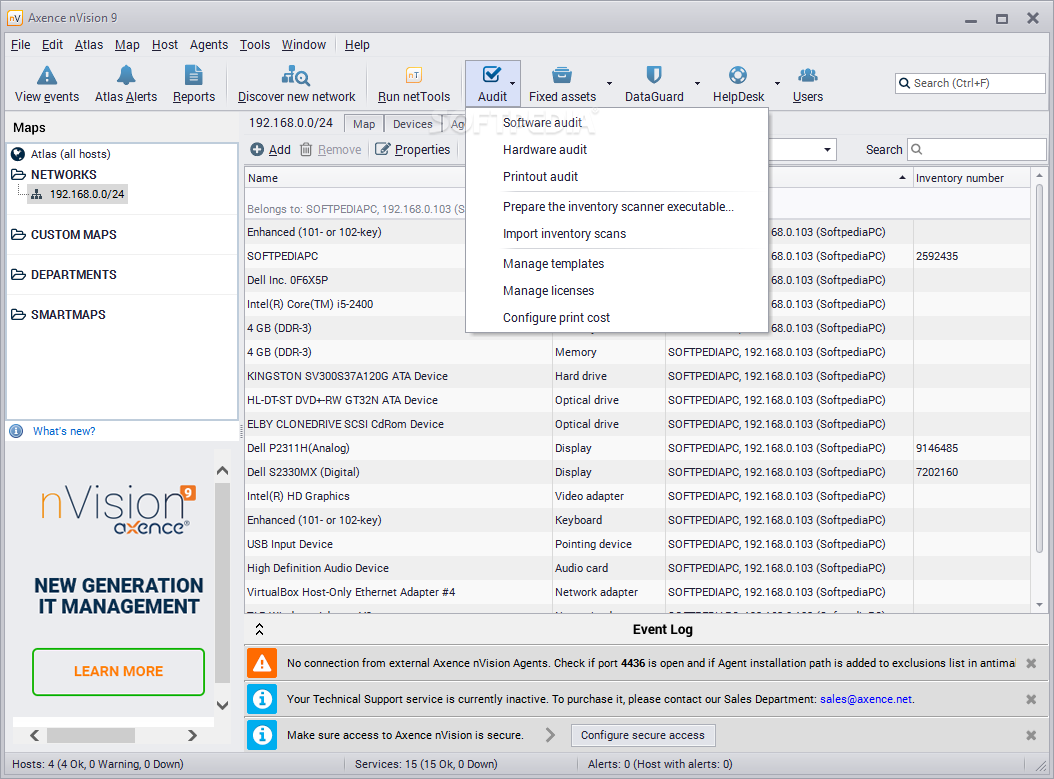Expand DataGuard dropdown arrow
This screenshot has height=779, width=1054.
697,83
